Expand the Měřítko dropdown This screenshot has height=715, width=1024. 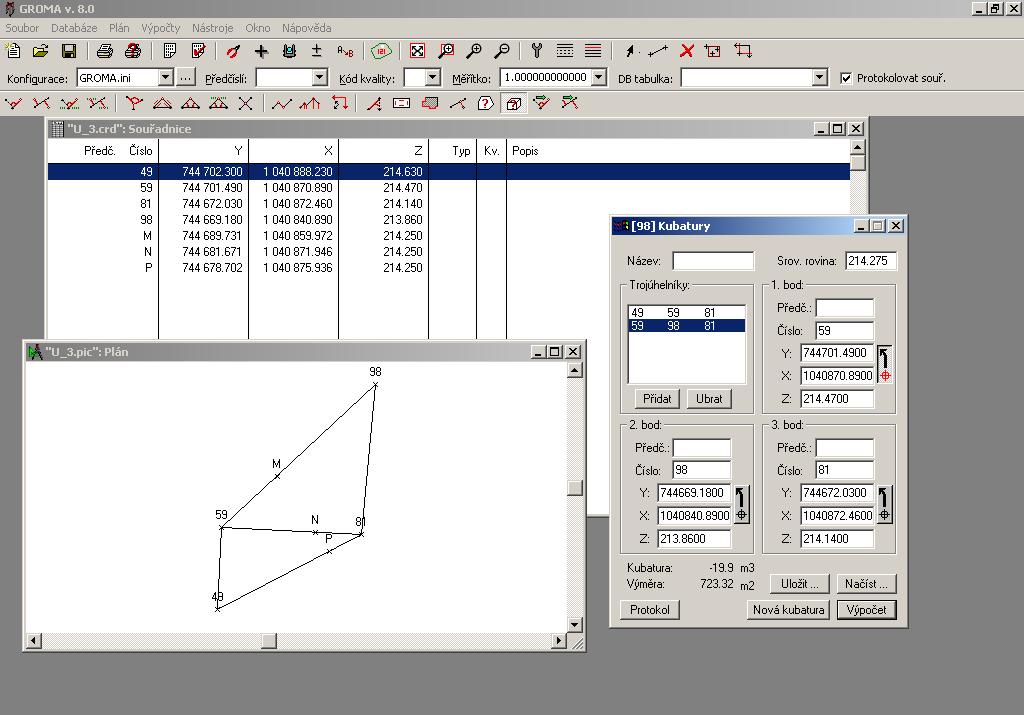599,78
